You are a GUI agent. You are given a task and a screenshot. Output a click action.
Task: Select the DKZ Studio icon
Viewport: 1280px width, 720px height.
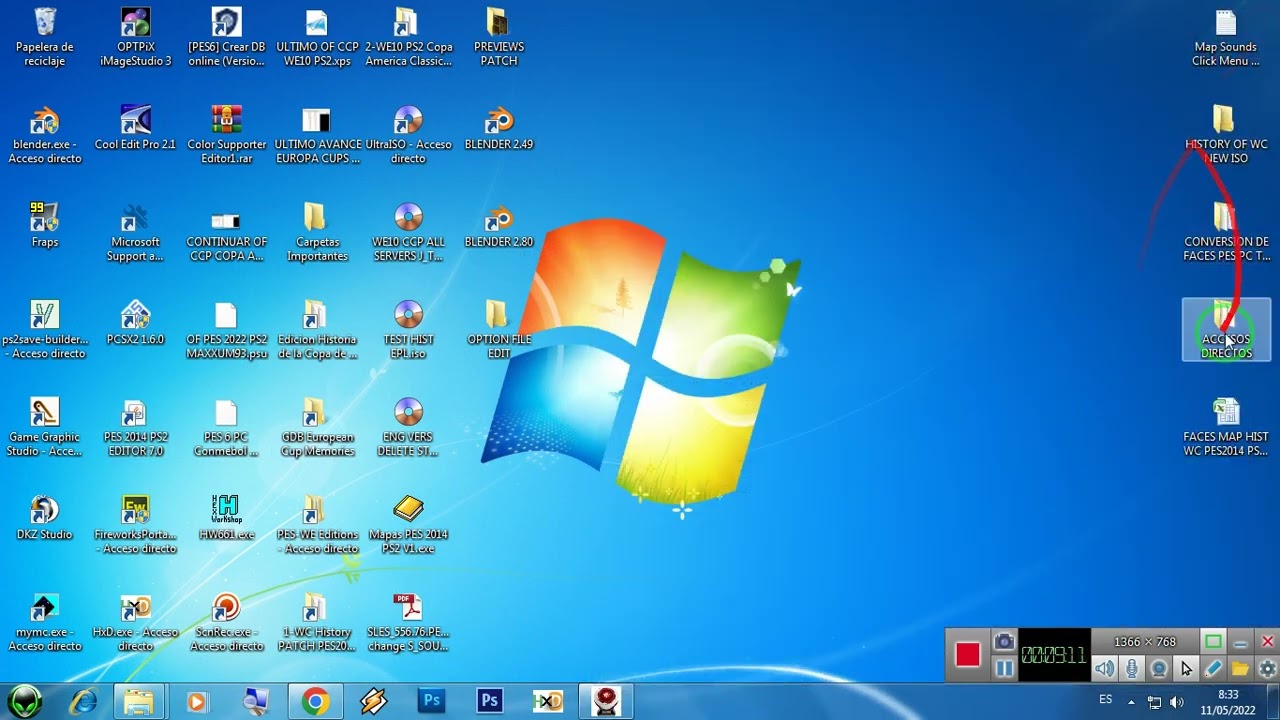[x=45, y=518]
